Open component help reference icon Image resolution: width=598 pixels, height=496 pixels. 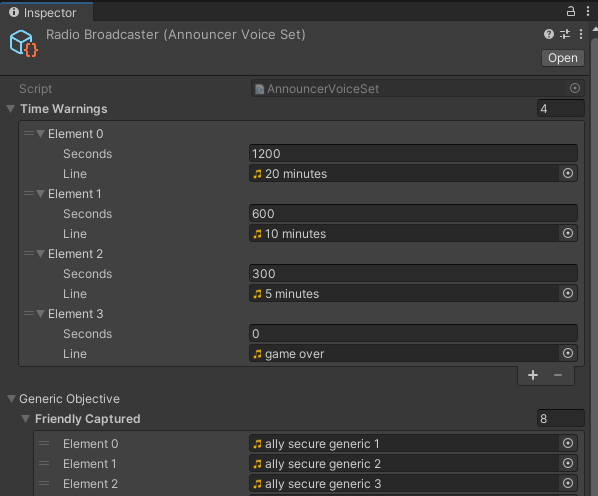pos(549,34)
